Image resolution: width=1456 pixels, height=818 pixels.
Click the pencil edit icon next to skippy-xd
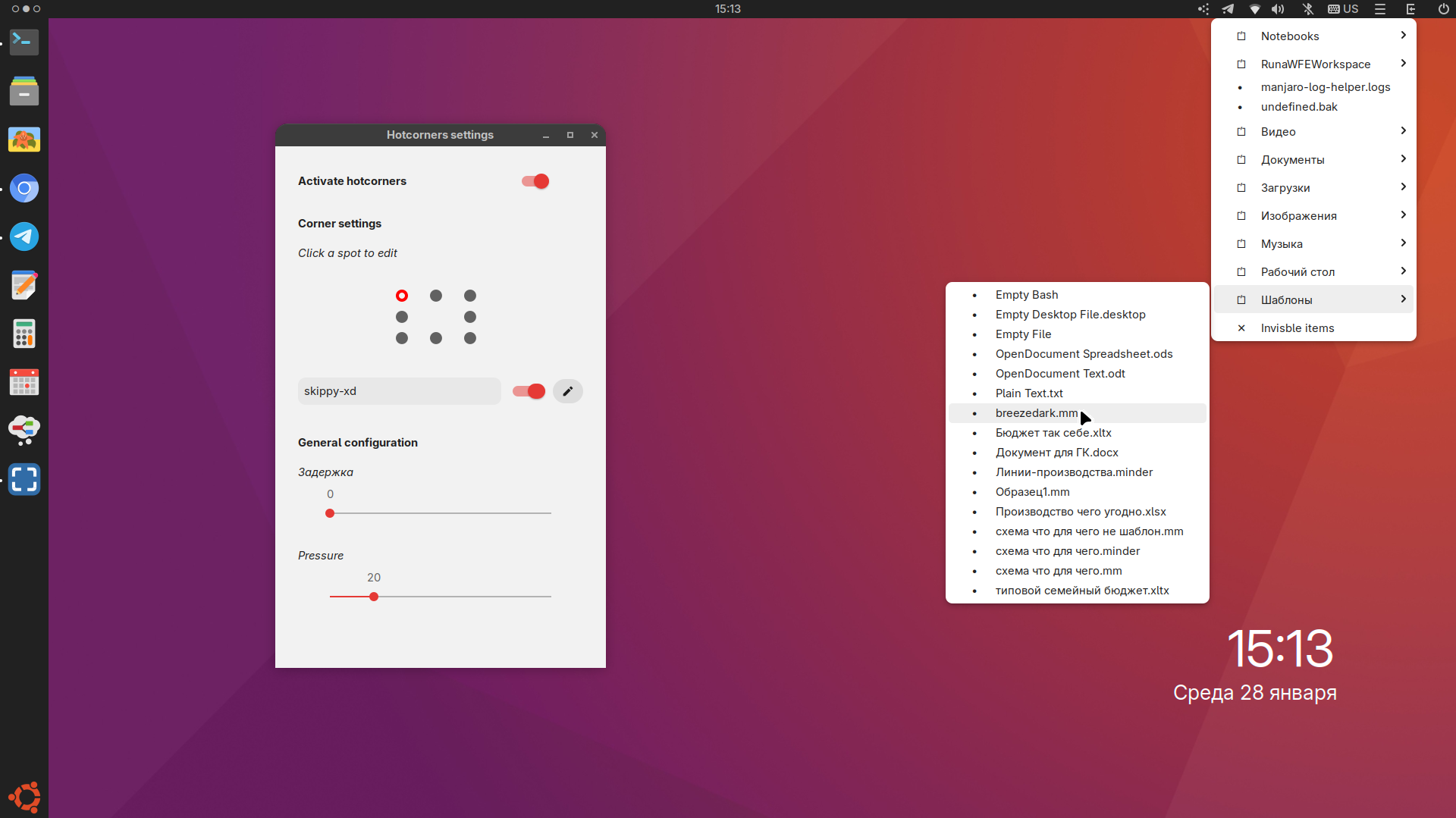[x=567, y=391]
